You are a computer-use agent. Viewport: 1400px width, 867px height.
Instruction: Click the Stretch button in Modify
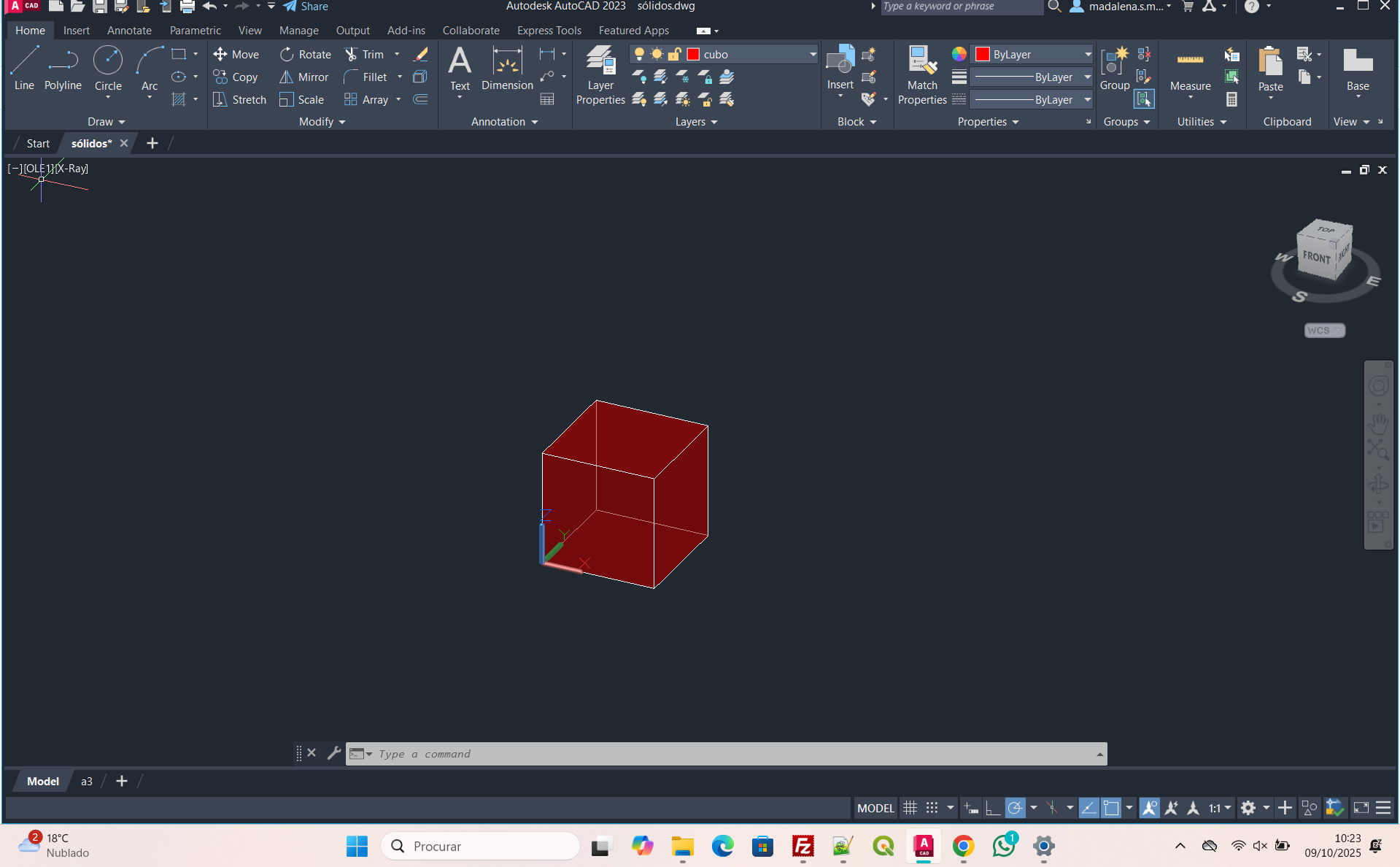240,100
